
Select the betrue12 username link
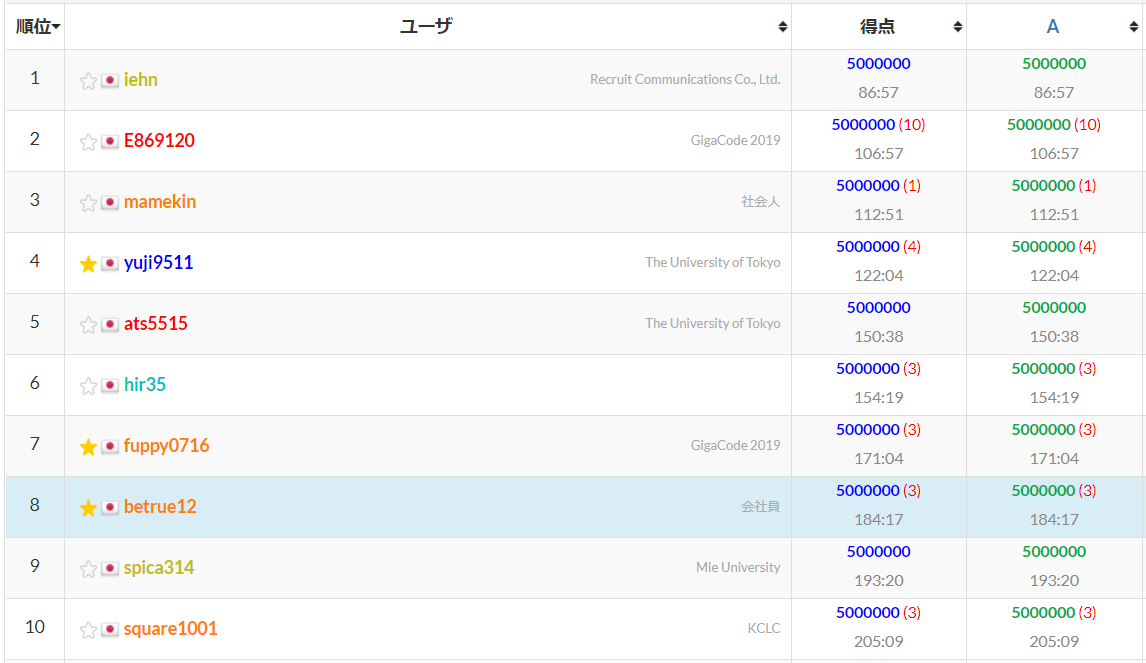tap(160, 507)
